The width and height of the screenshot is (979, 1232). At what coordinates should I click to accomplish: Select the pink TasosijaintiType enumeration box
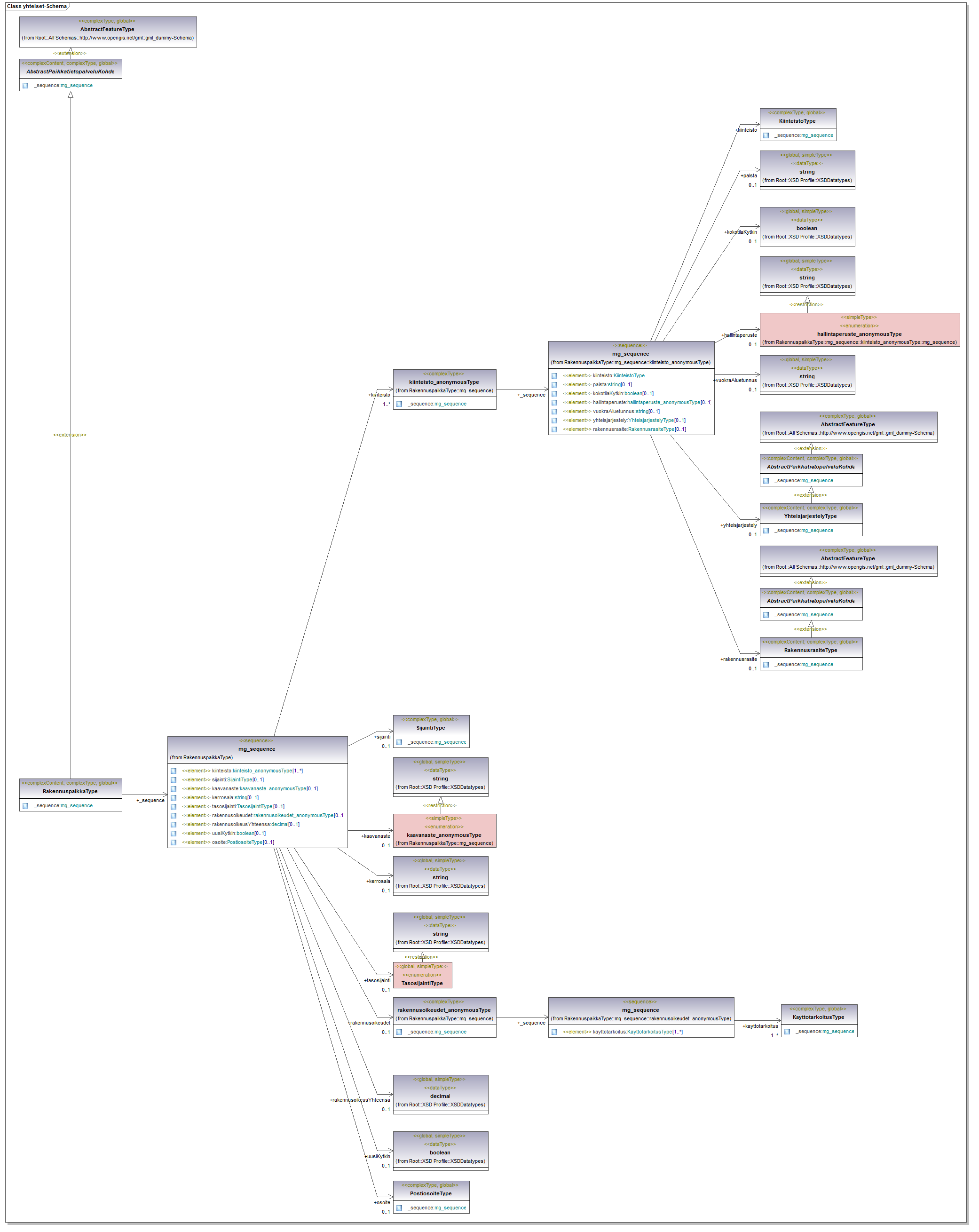[422, 975]
